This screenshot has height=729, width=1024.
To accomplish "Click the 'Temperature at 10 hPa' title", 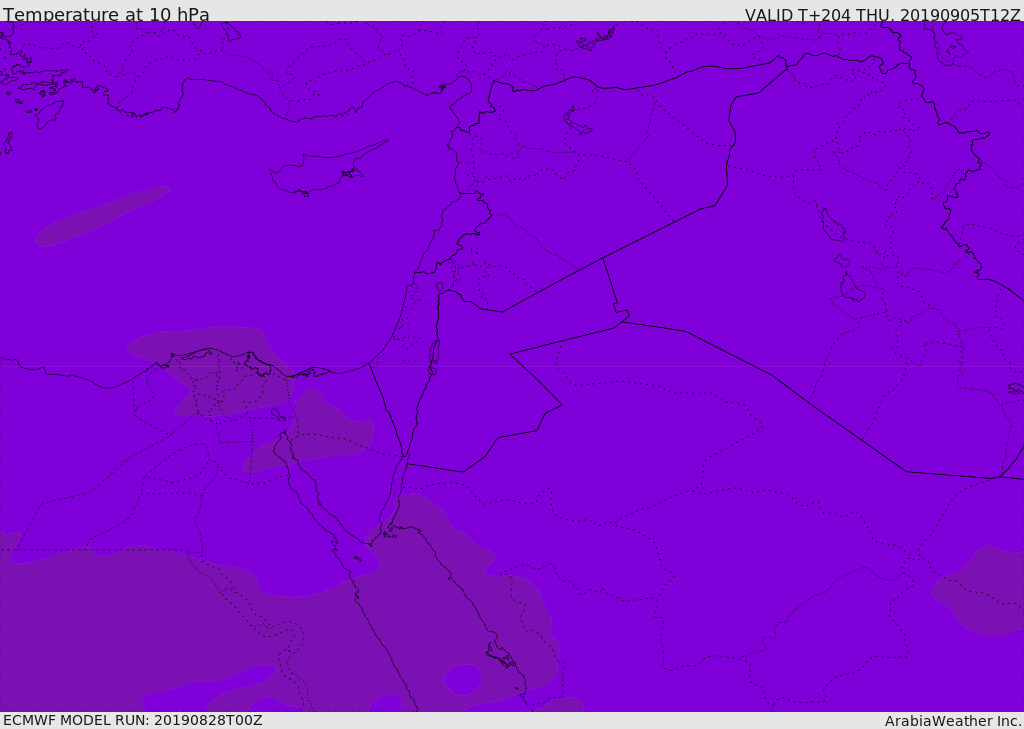I will tap(106, 14).
